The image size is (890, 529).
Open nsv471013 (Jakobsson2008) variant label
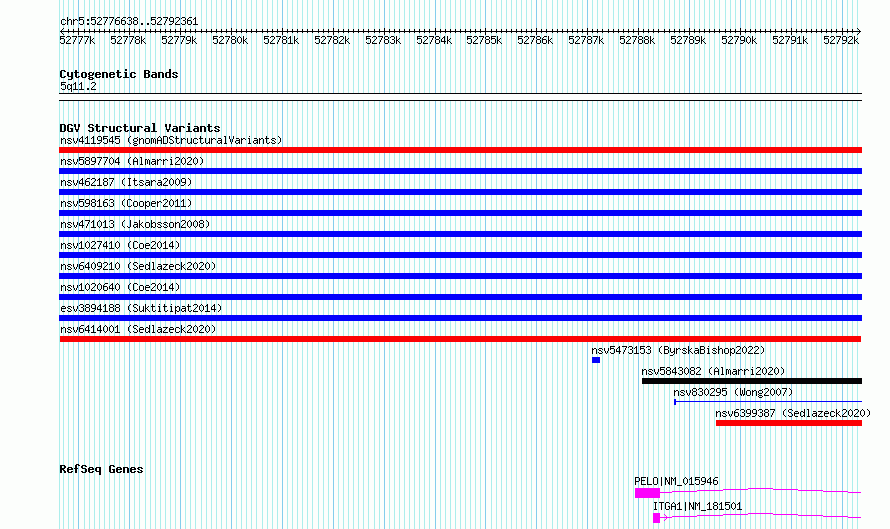(x=135, y=224)
